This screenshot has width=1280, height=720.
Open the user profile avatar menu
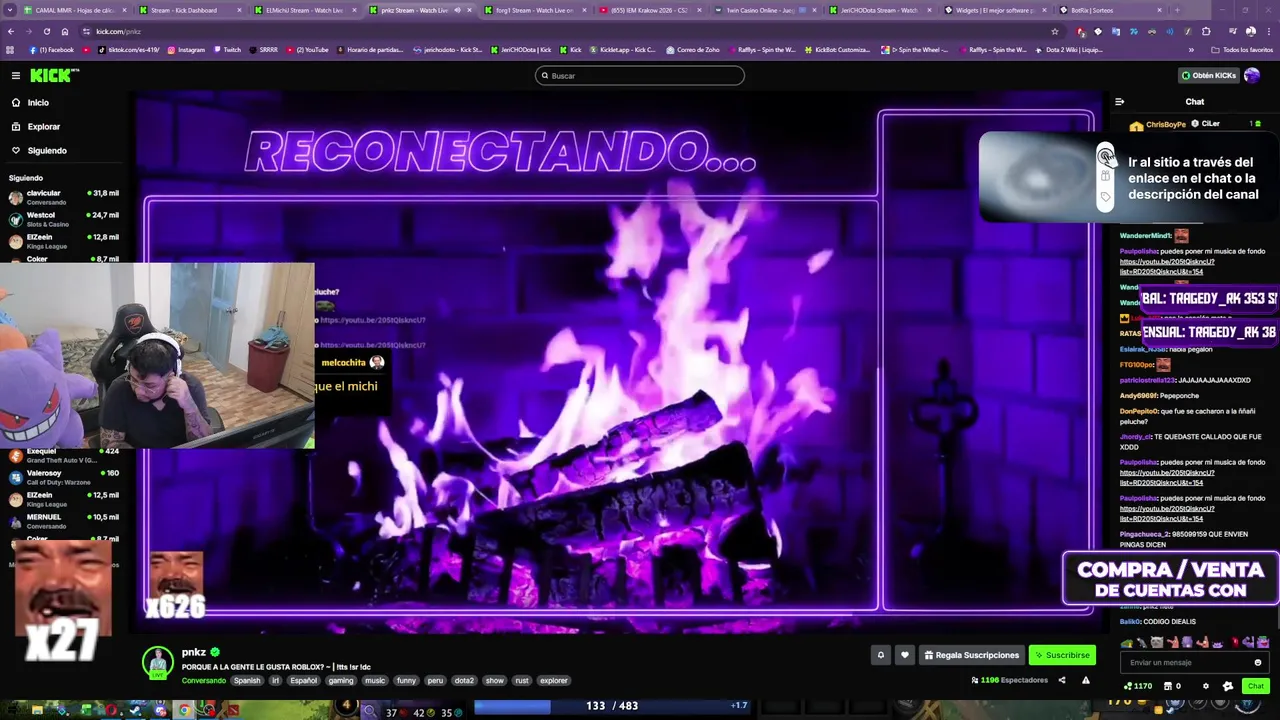pos(1252,75)
